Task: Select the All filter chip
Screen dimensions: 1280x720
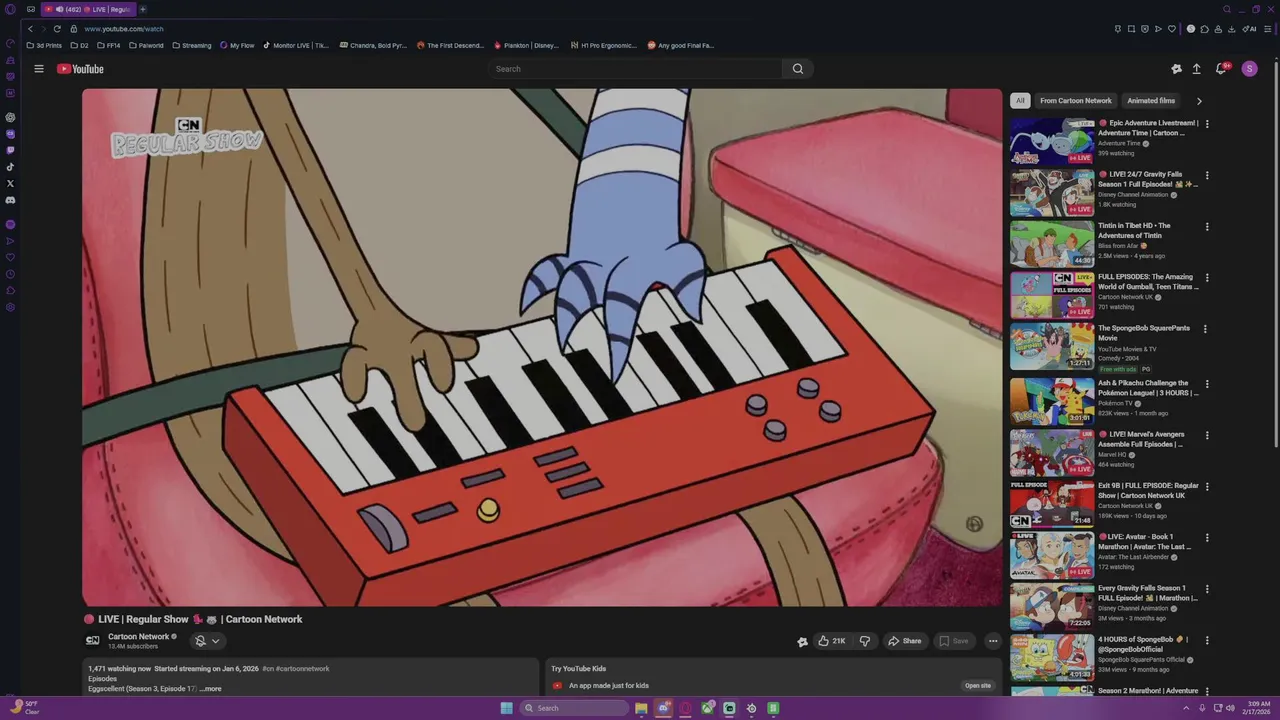Action: click(1020, 101)
